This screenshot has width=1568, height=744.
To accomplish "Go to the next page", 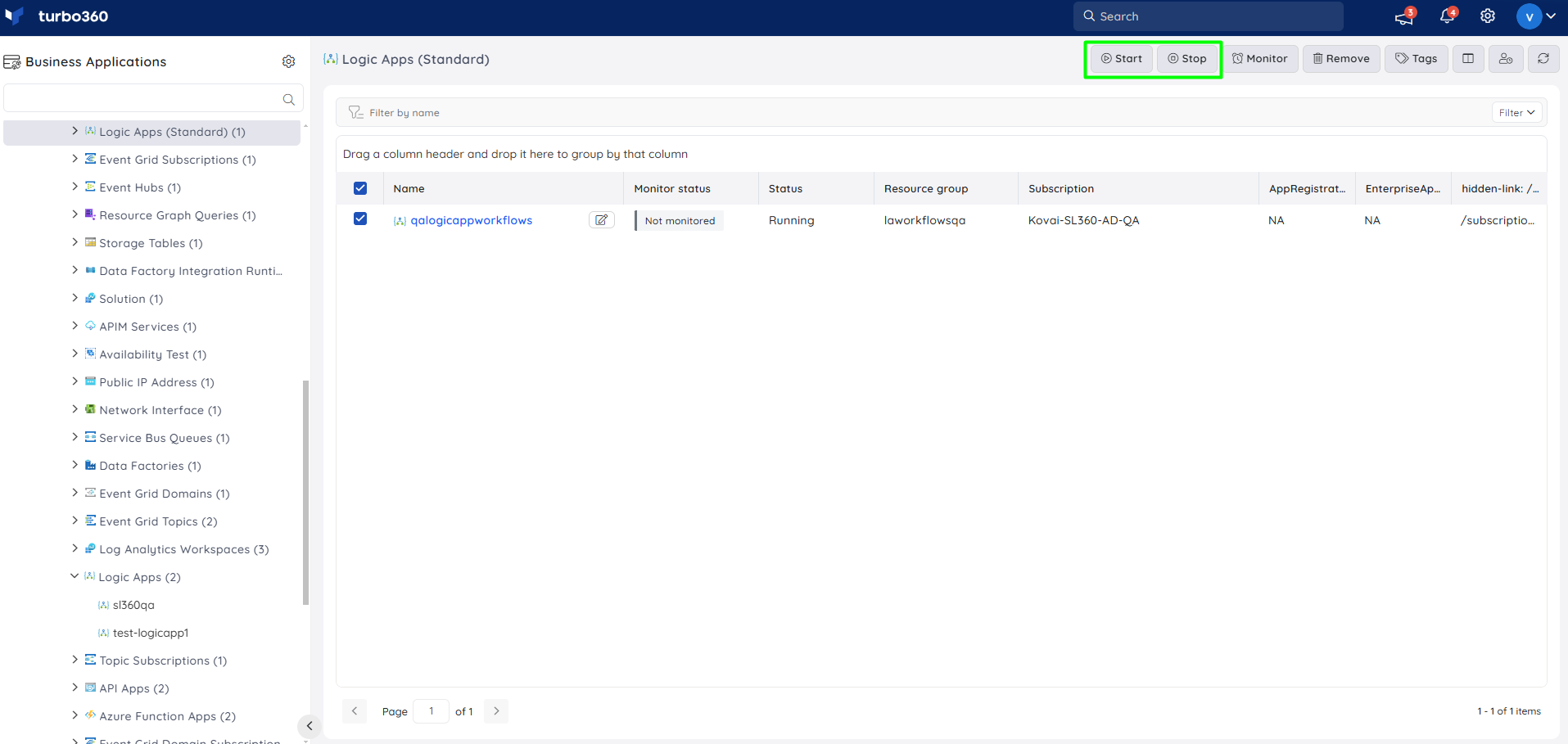I will click(496, 711).
